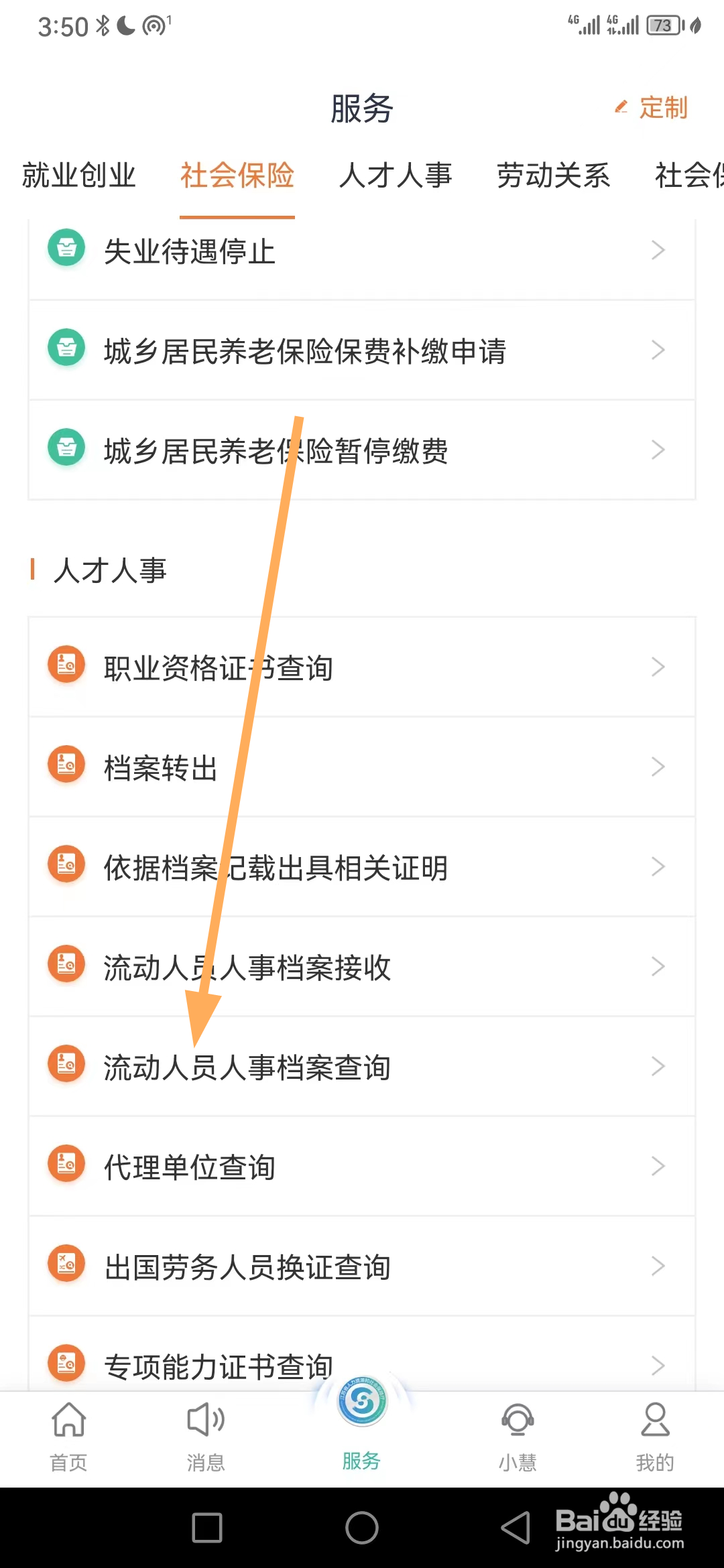Open the 我的 profile icon
The width and height of the screenshot is (724, 1568).
point(654,1421)
